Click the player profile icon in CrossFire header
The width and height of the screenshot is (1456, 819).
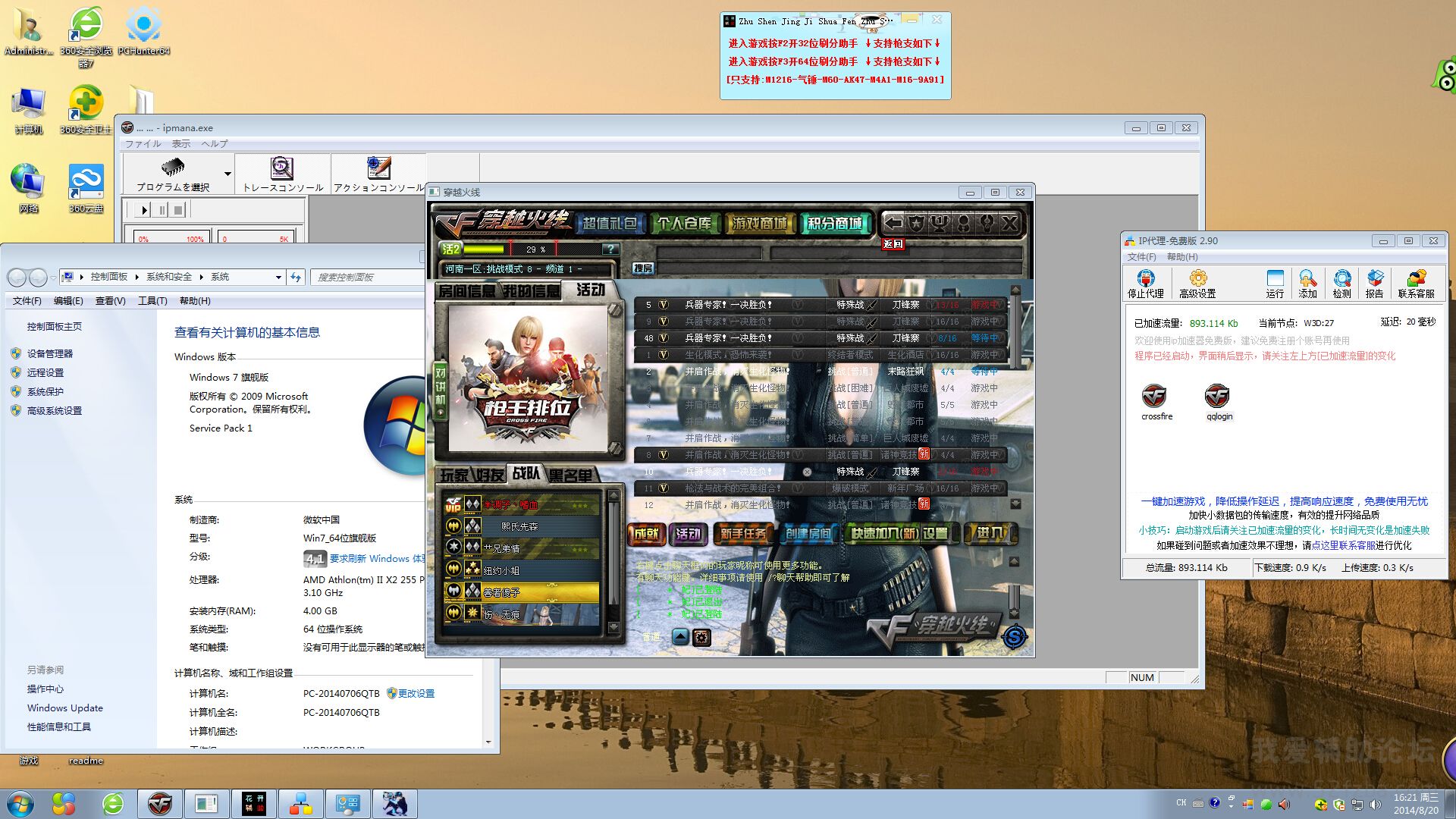[x=963, y=223]
